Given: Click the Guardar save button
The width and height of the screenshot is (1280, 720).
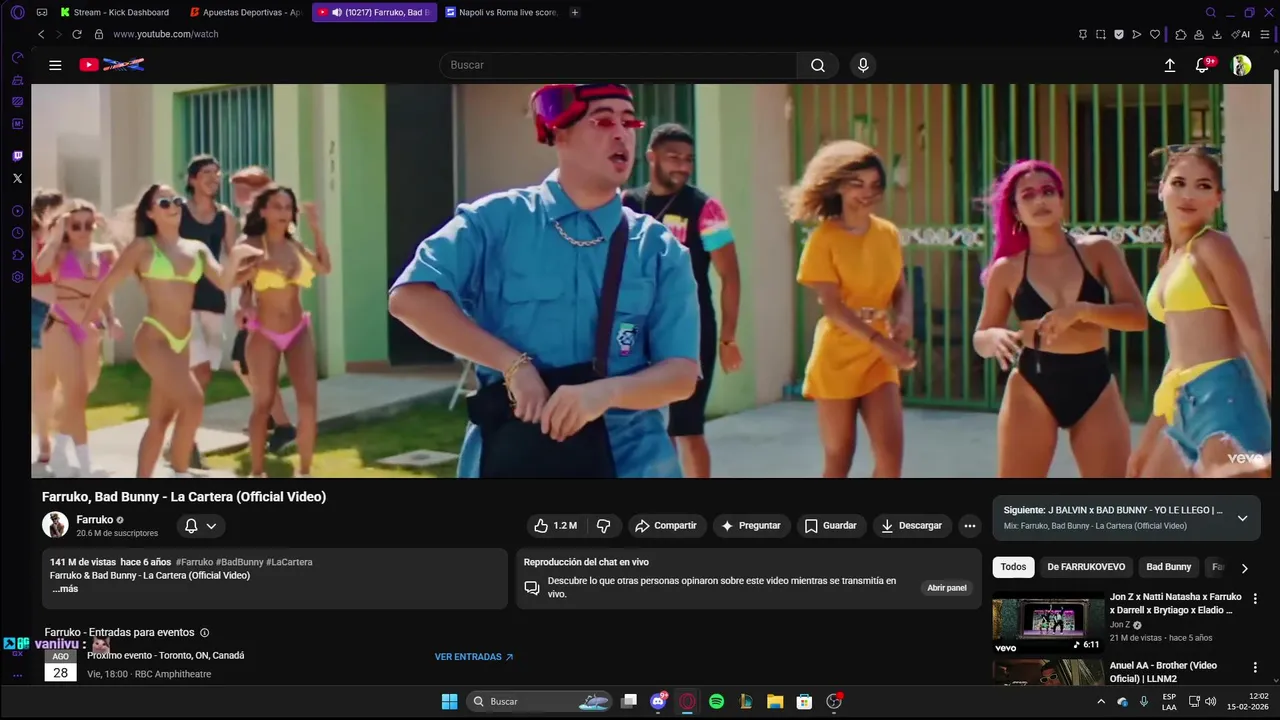Looking at the screenshot, I should coord(831,525).
